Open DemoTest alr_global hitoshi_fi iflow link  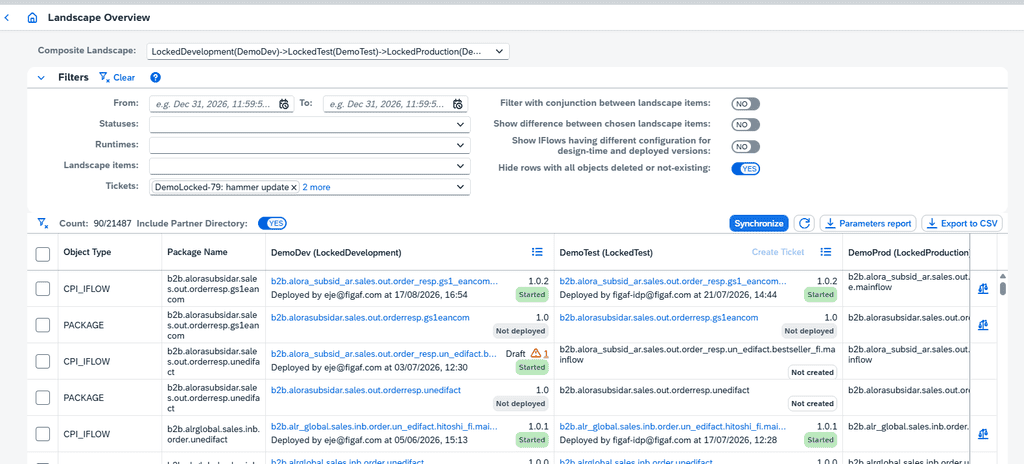point(673,427)
